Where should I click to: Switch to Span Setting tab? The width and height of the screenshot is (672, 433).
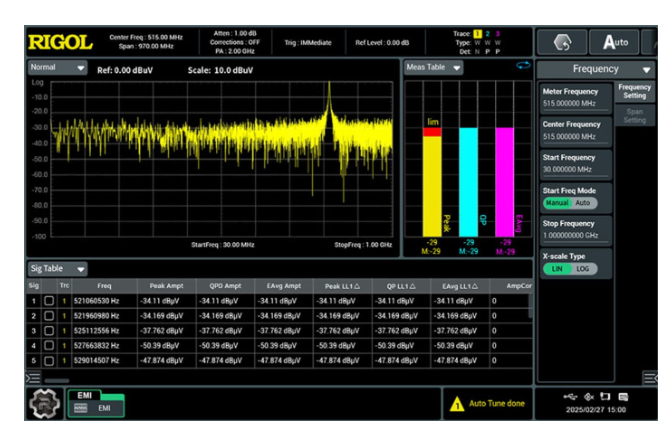click(x=634, y=116)
